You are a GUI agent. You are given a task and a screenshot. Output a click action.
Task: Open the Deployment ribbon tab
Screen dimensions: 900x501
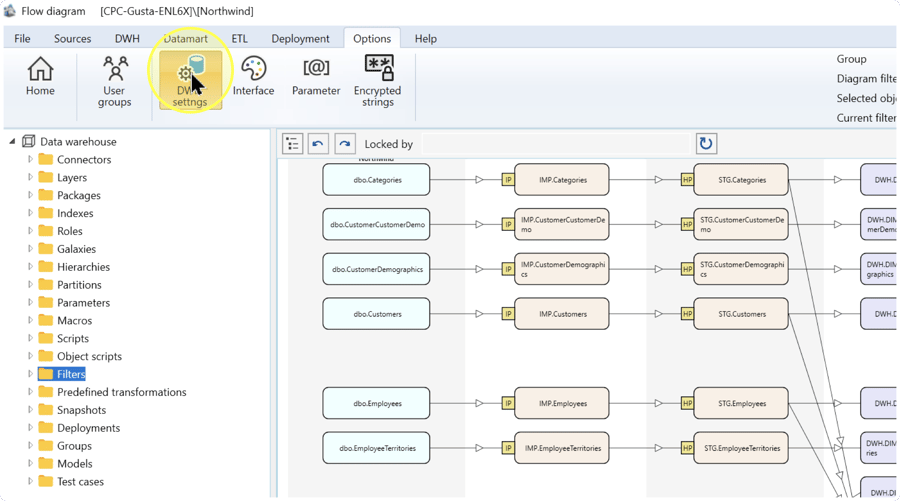(300, 38)
